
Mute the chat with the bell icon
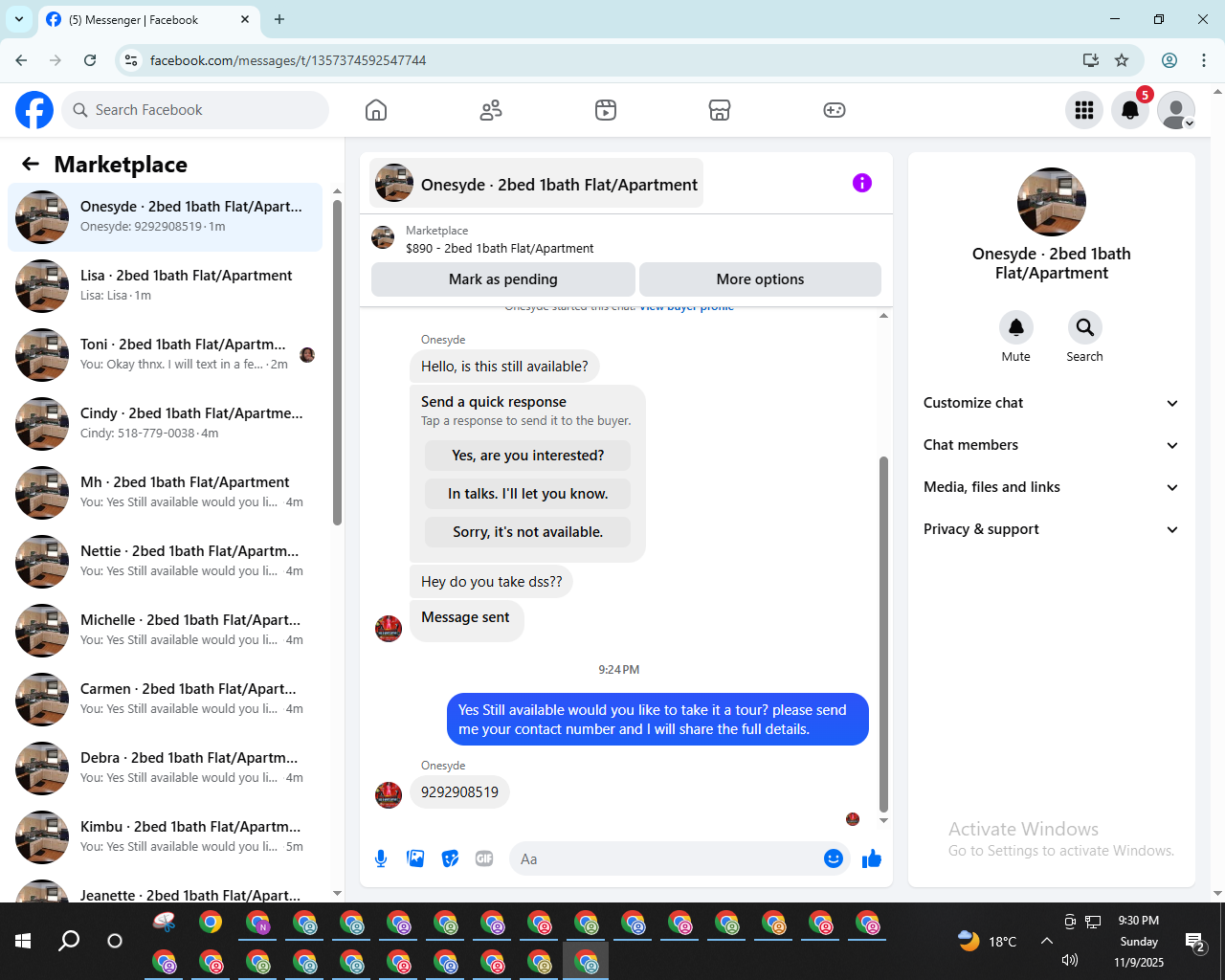click(1016, 327)
